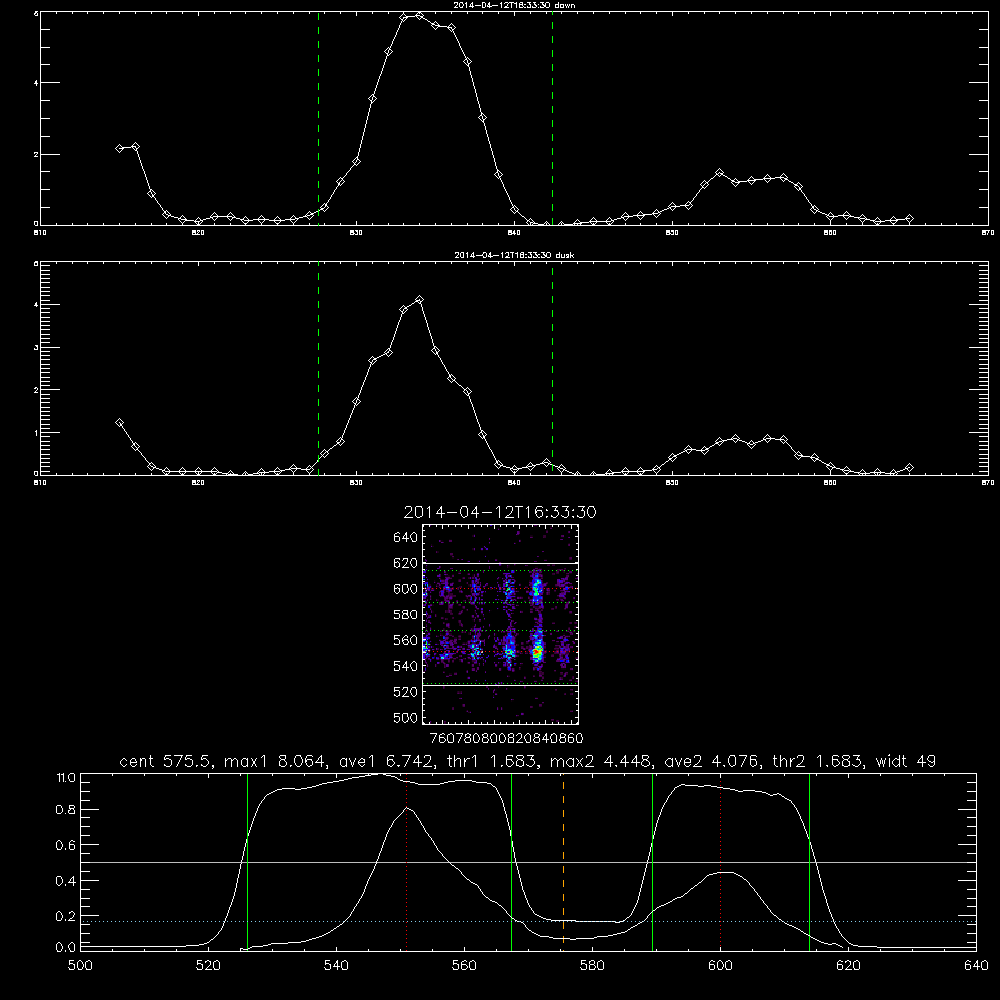Click the spectrogram y-axis label '620'

click(406, 563)
